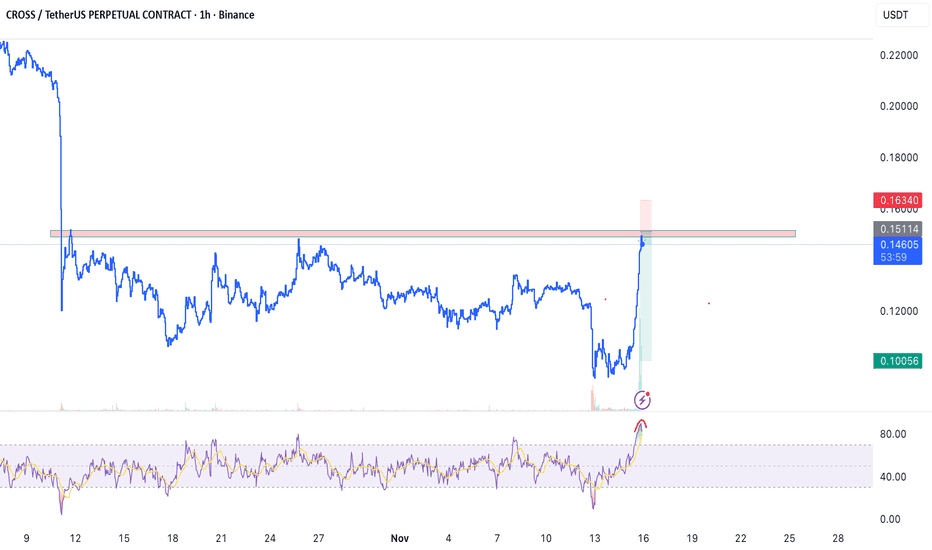Click the RSI 0.00 axis label
Viewport: 932px width, 550px height.
click(x=890, y=519)
